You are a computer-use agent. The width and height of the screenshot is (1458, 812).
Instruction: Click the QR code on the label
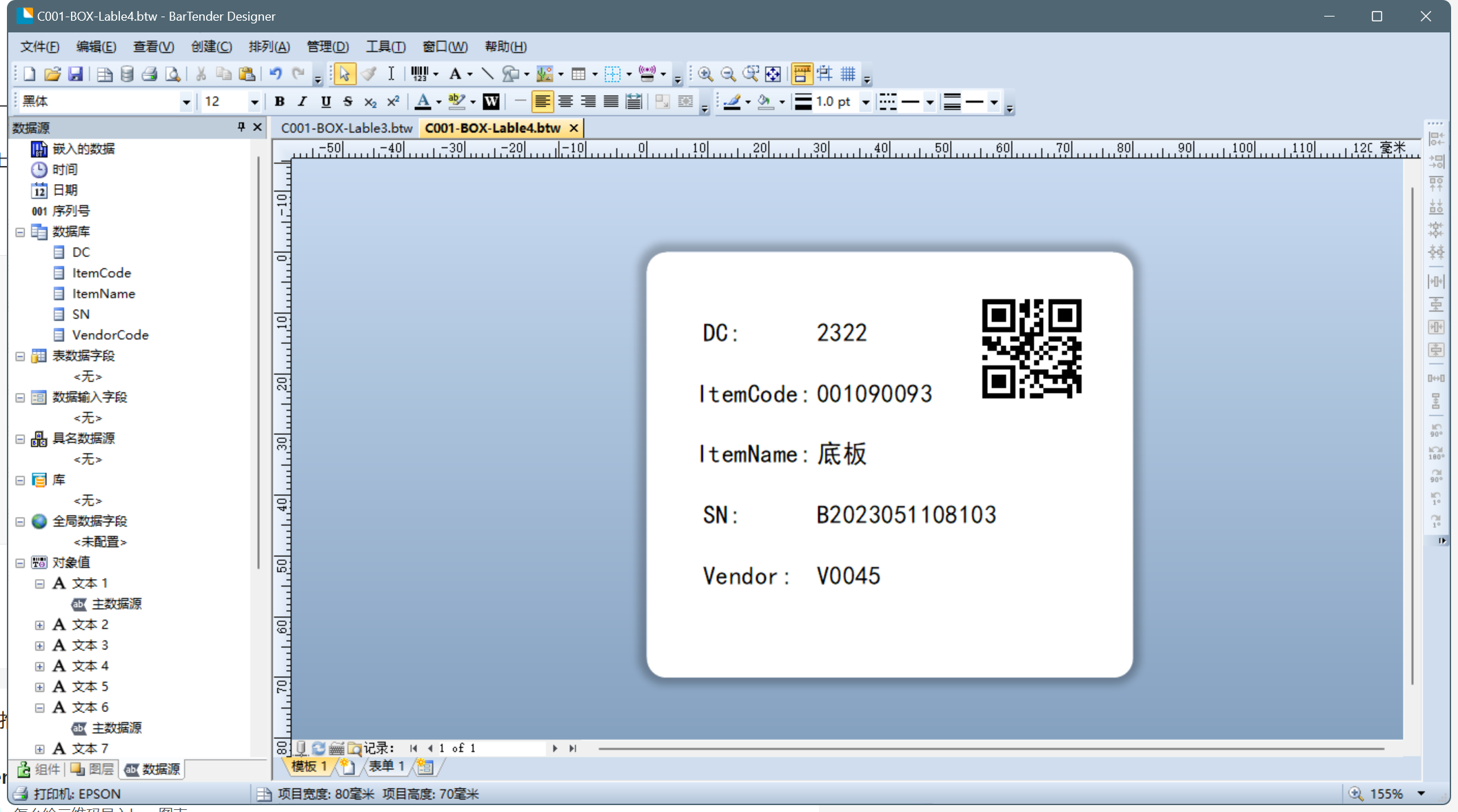click(x=1031, y=349)
